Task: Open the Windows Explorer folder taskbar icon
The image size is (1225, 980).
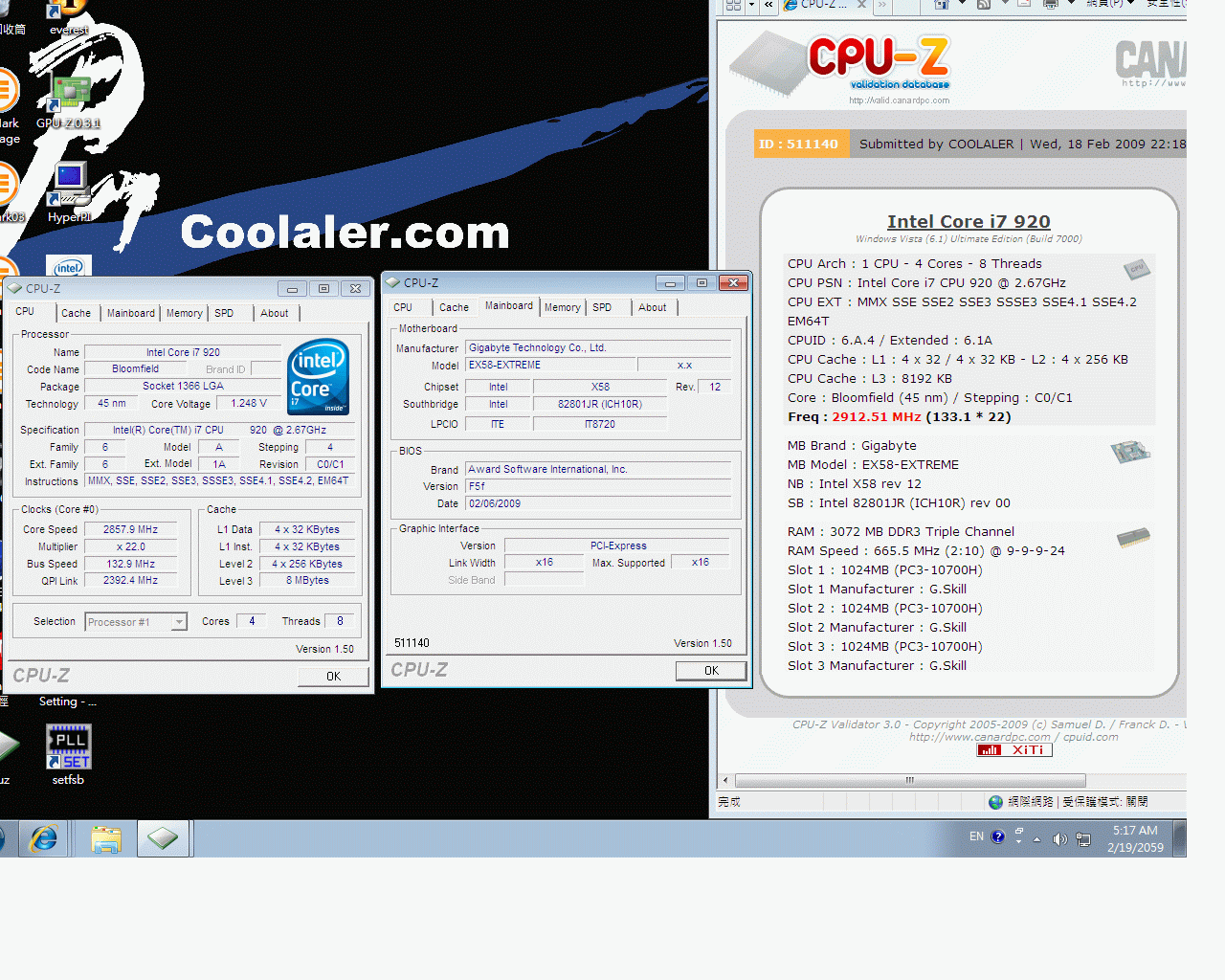Action: [106, 839]
